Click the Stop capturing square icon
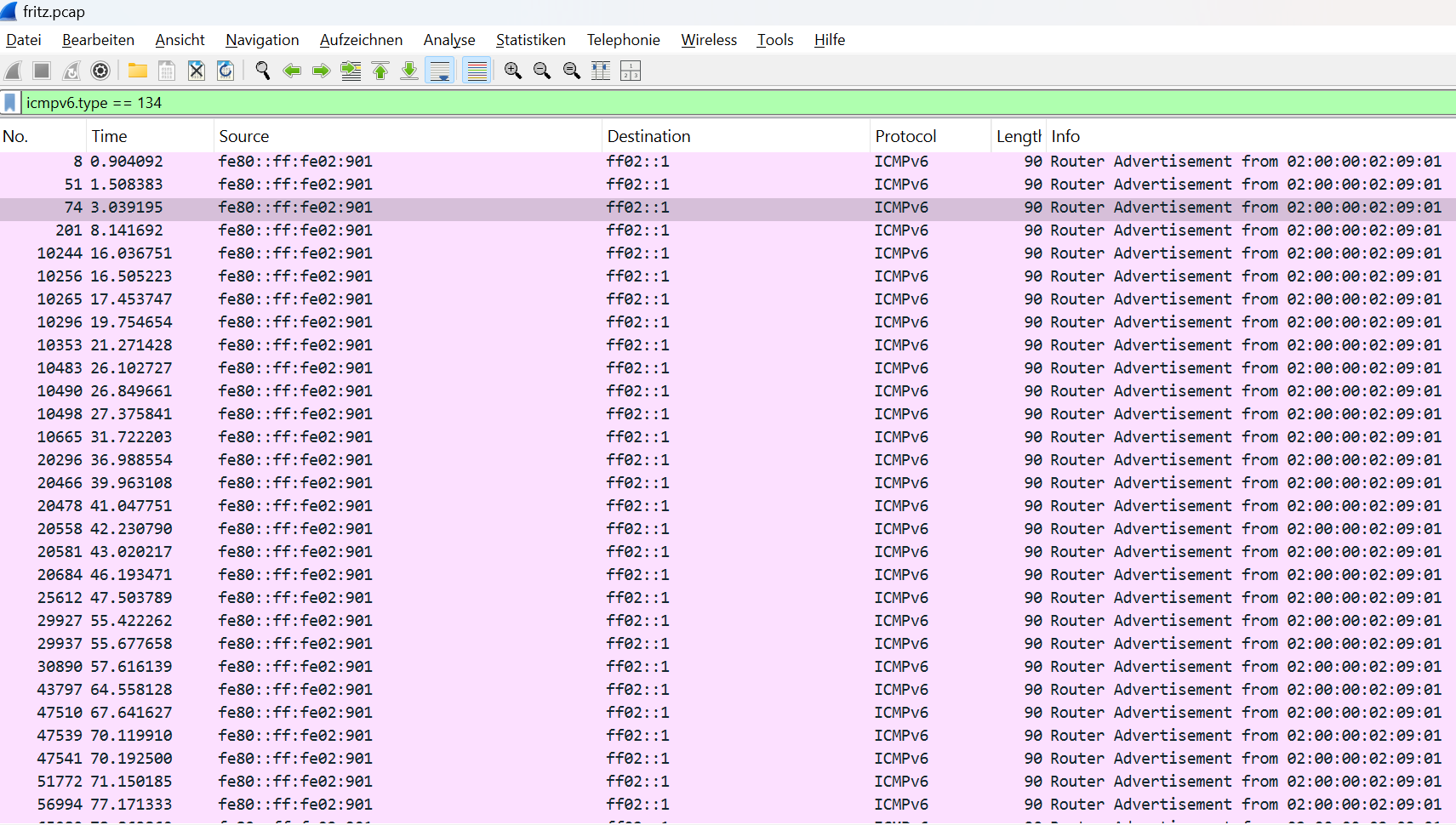 pos(42,71)
